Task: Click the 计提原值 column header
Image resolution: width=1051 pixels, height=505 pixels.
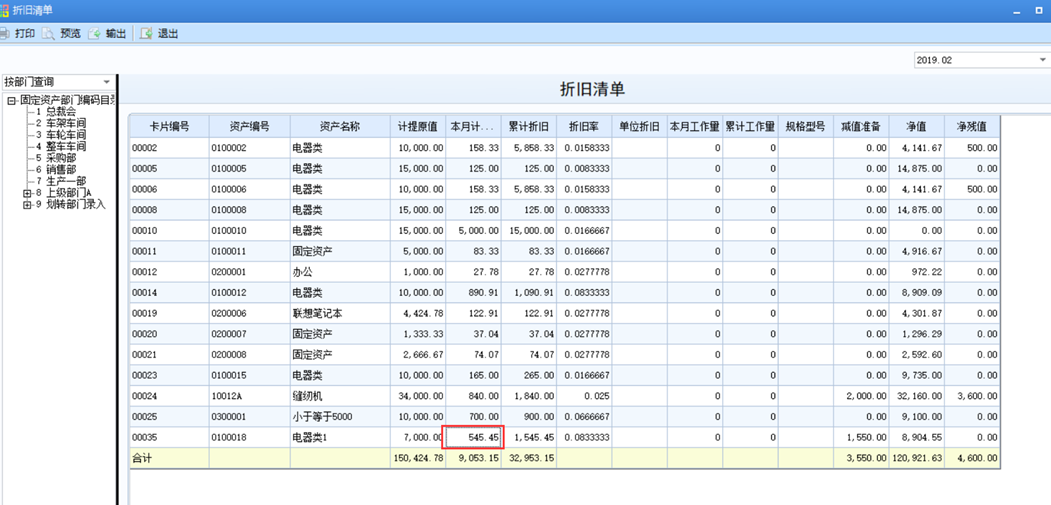Action: [418, 126]
